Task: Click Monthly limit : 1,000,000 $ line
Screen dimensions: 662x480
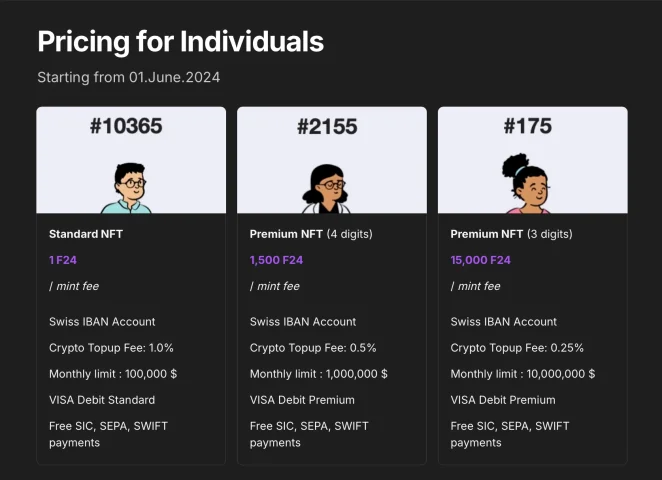Action: pos(318,374)
